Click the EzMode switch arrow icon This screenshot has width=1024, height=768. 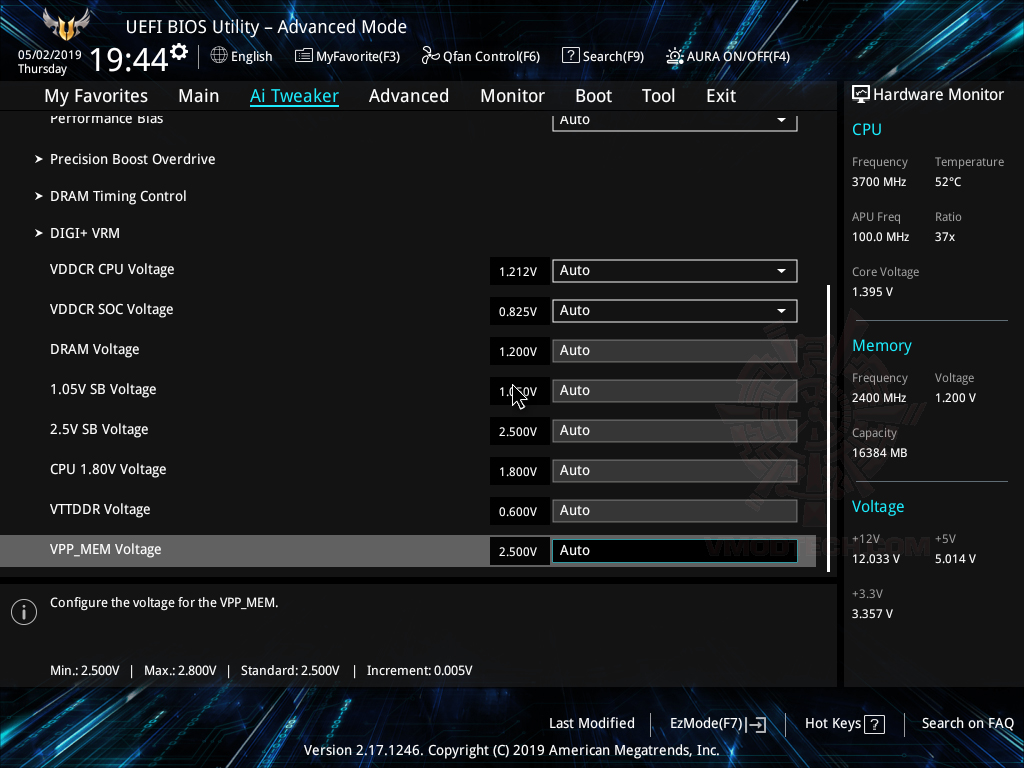coord(757,724)
